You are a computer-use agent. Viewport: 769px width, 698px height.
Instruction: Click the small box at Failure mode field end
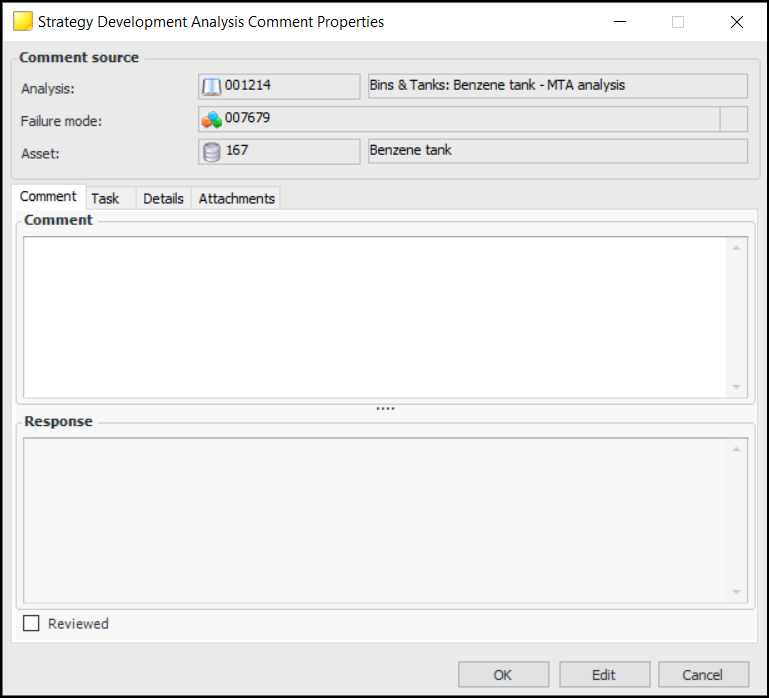(x=734, y=119)
